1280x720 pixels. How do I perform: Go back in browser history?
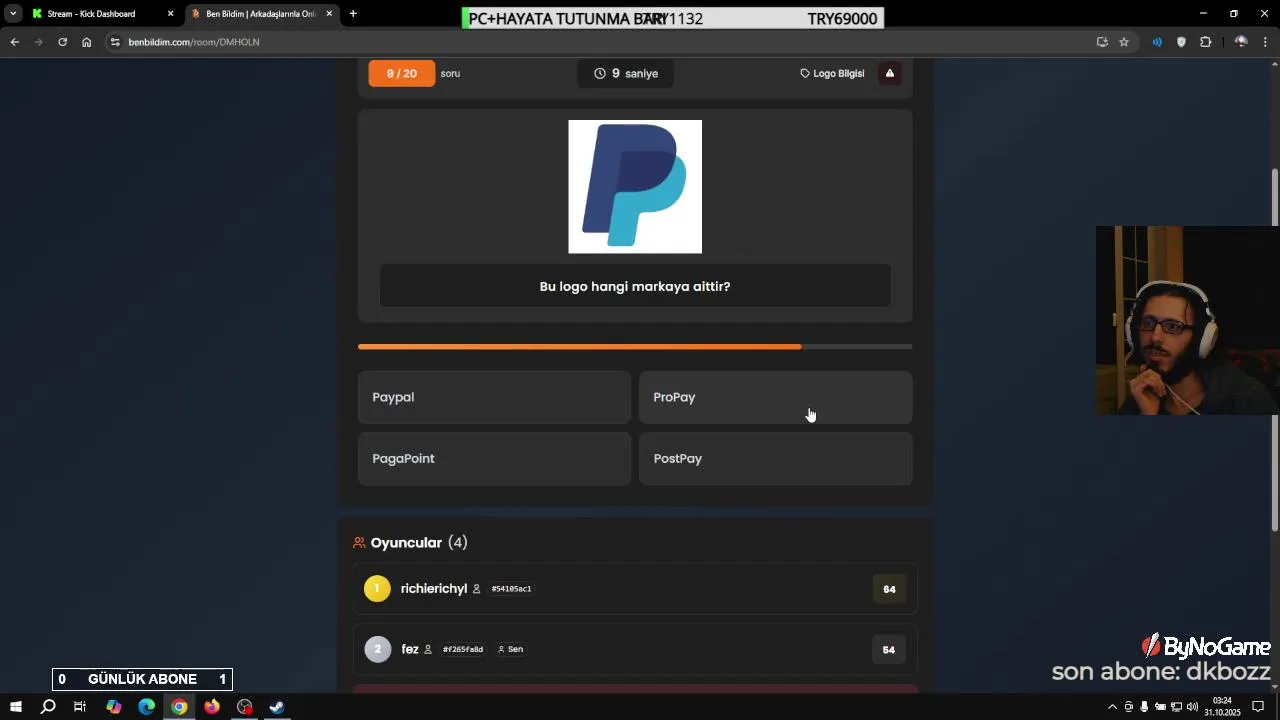(14, 42)
